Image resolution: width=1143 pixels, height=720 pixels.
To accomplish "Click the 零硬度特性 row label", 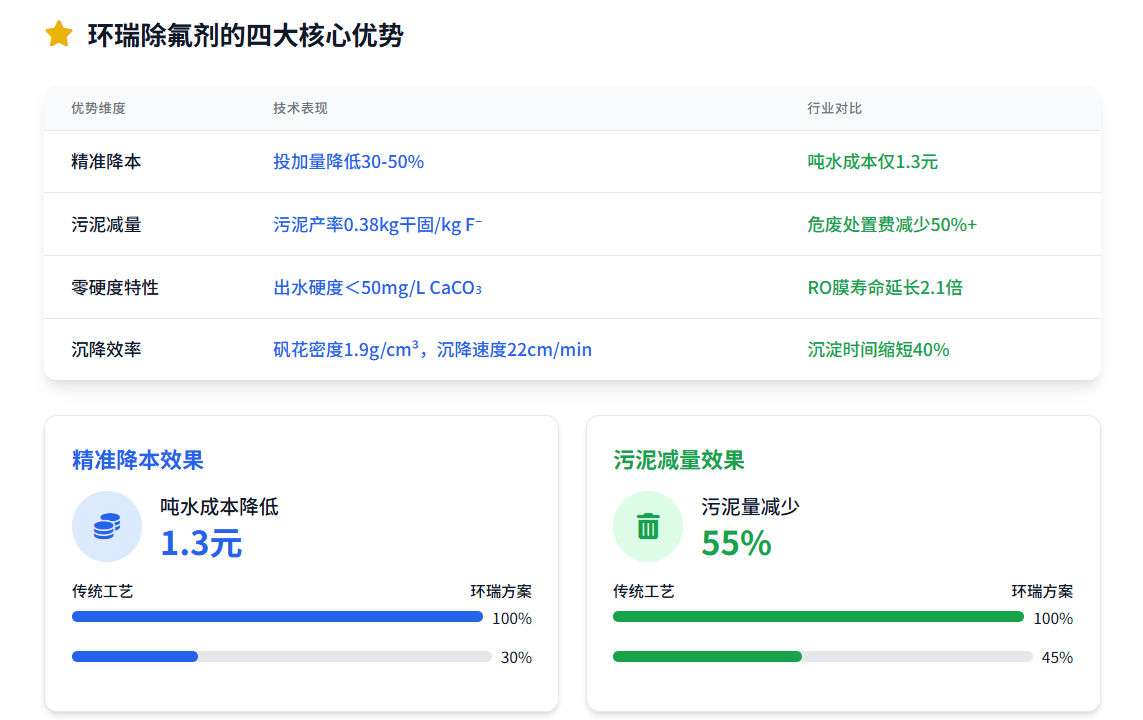I will [115, 288].
